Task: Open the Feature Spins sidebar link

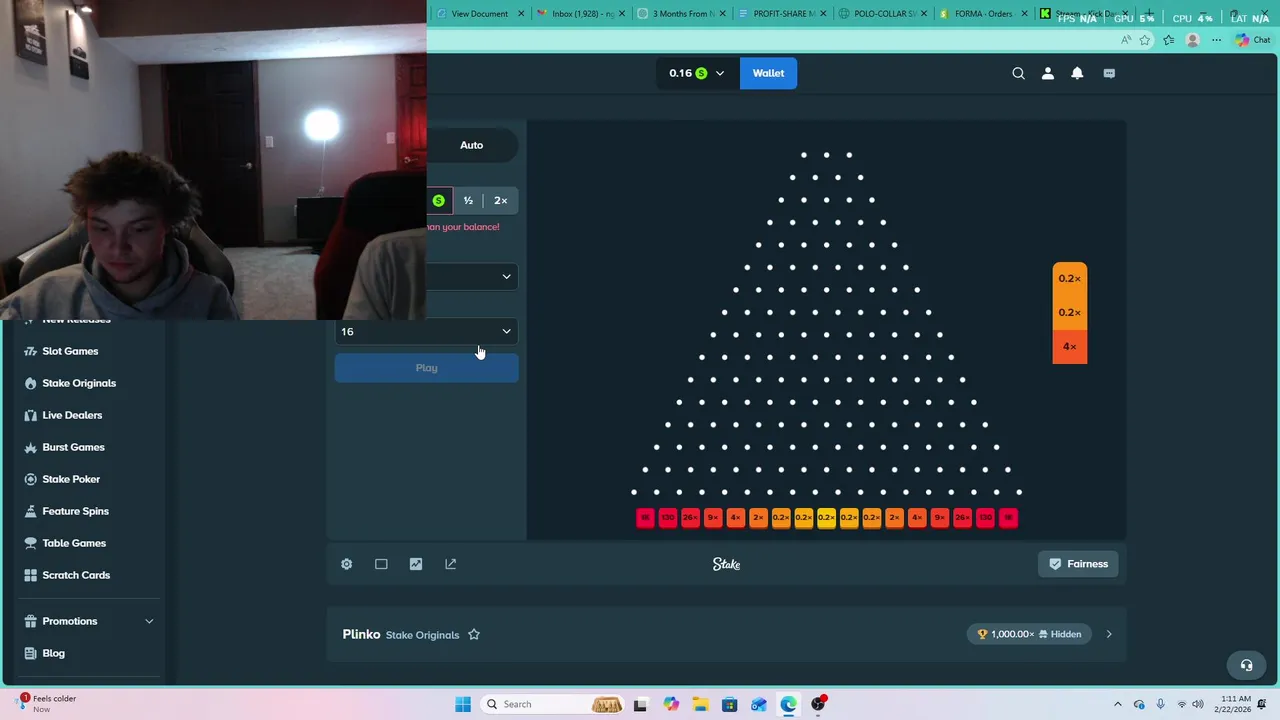Action: [x=75, y=511]
